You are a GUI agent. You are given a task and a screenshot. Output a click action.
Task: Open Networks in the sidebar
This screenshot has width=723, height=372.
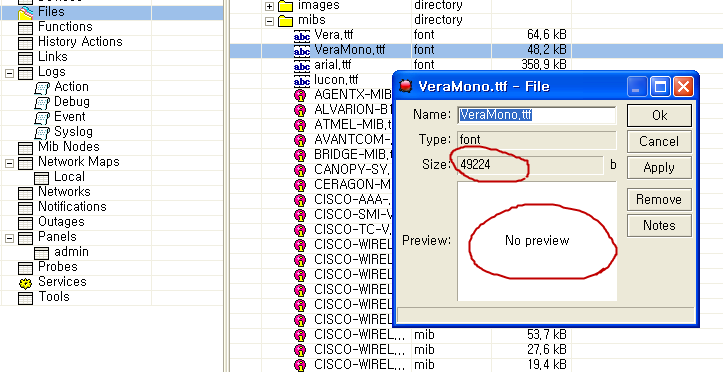click(64, 192)
